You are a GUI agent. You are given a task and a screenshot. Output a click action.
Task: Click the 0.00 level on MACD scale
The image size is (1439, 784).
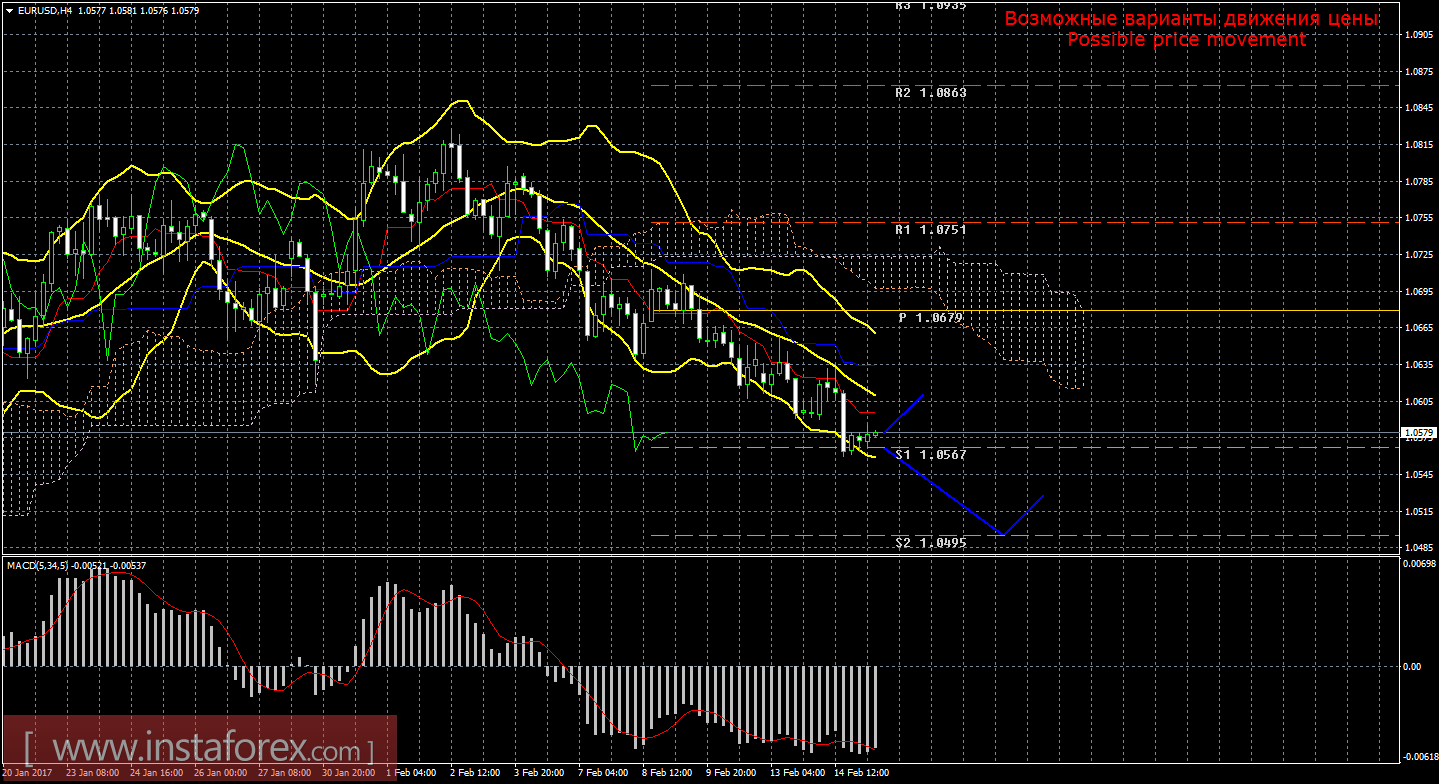[x=1411, y=666]
